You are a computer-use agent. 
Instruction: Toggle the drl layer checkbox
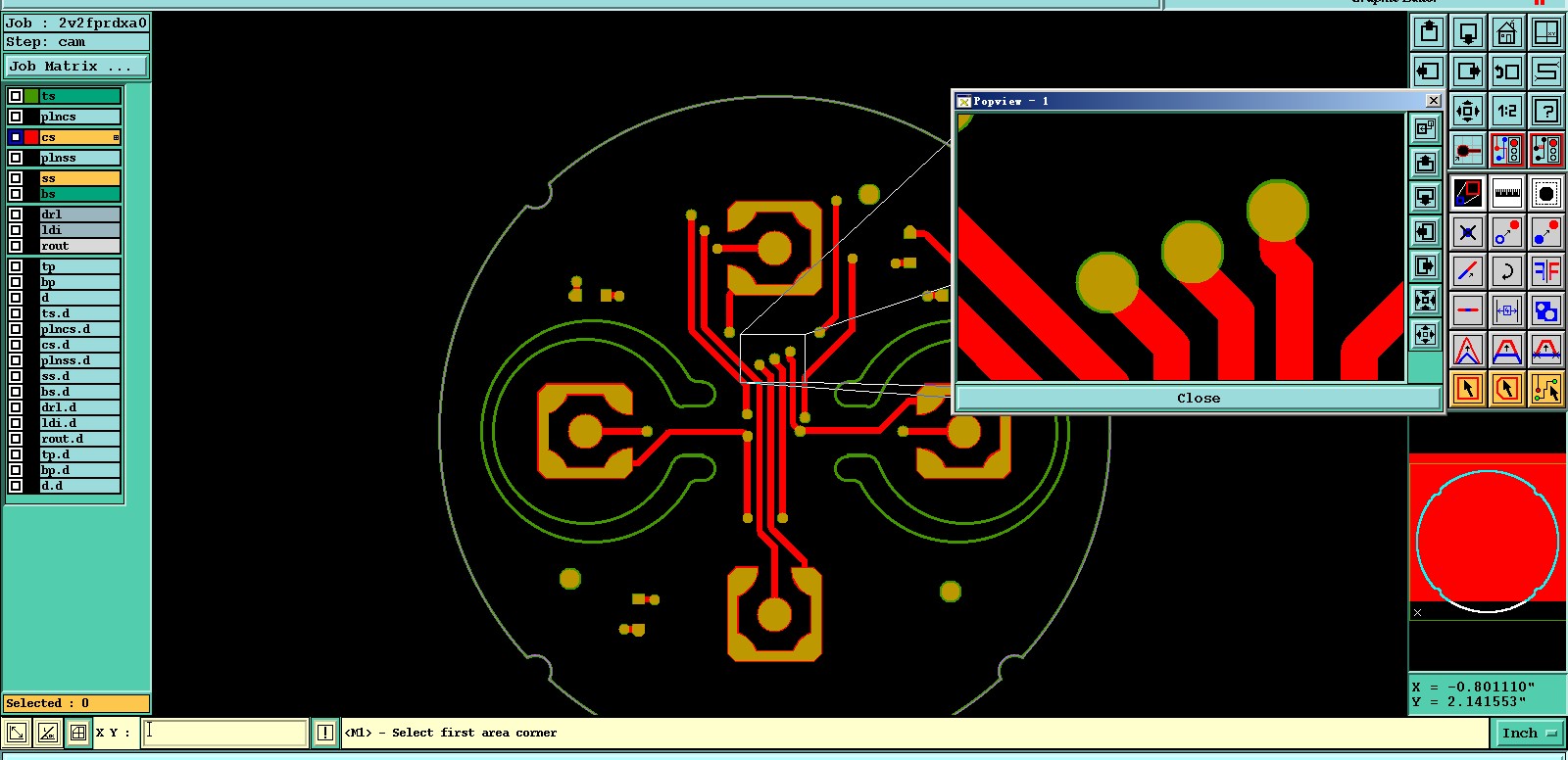point(16,214)
